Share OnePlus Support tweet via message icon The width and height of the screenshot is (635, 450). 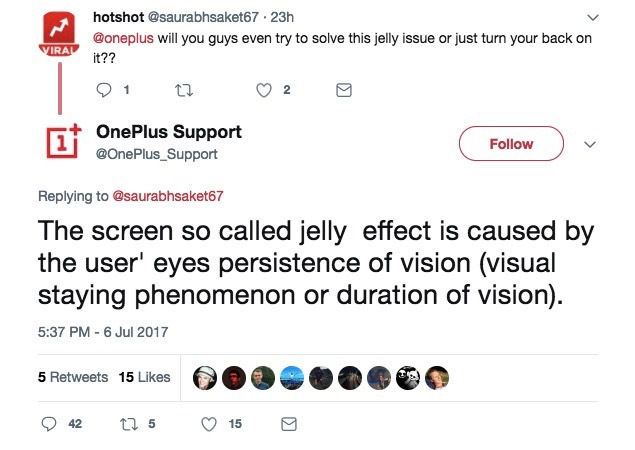[289, 424]
